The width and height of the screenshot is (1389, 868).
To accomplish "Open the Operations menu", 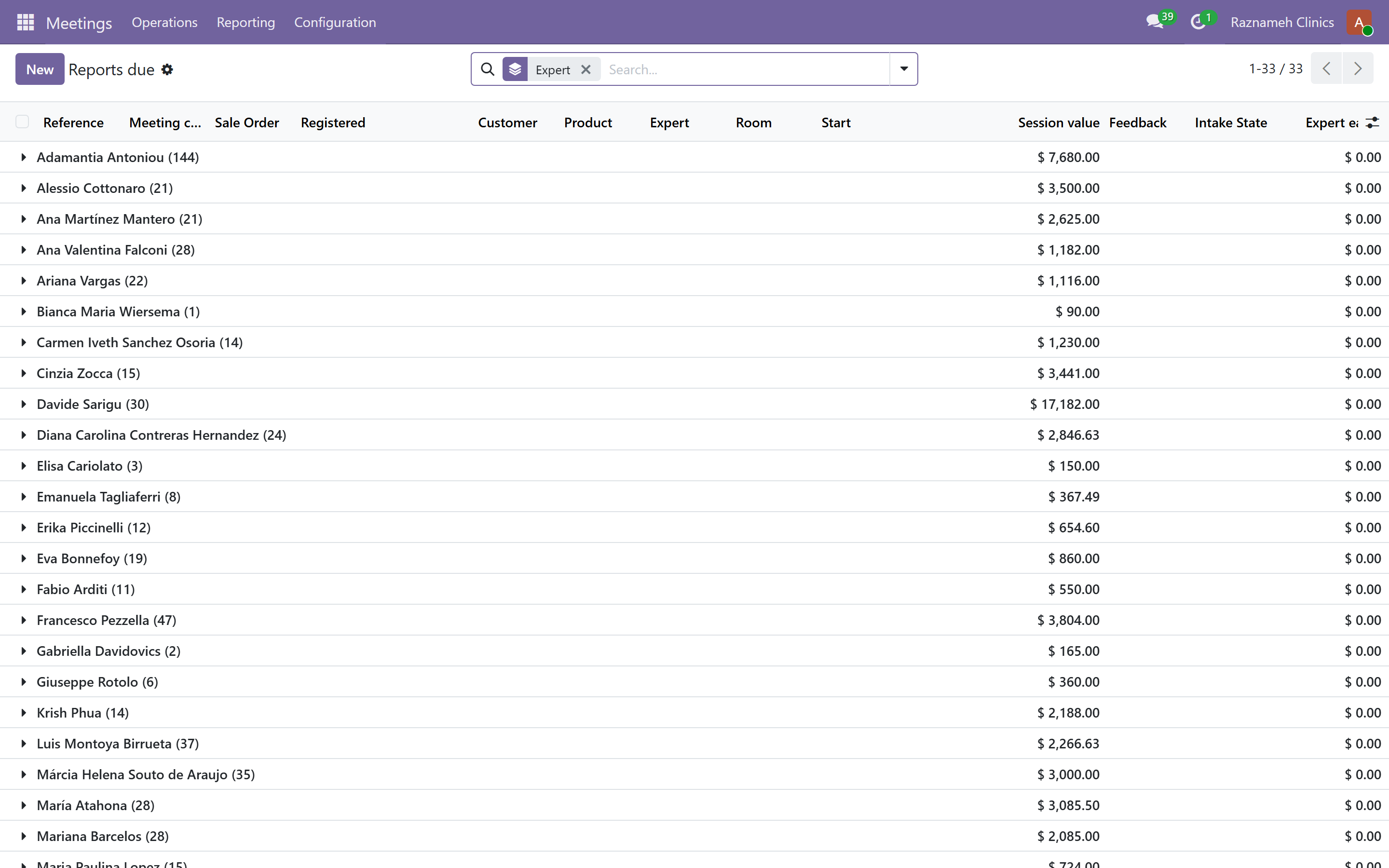I will [x=165, y=22].
